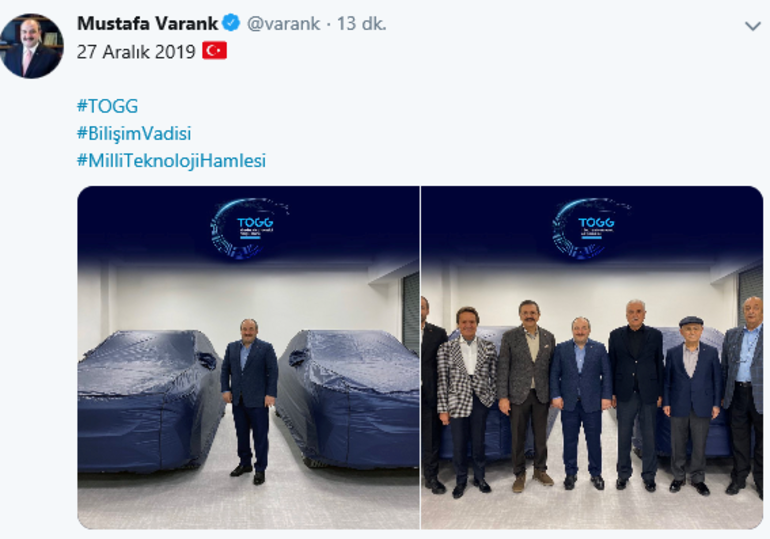This screenshot has width=770, height=539.
Task: Click the man standing between covered cars
Action: (249, 402)
